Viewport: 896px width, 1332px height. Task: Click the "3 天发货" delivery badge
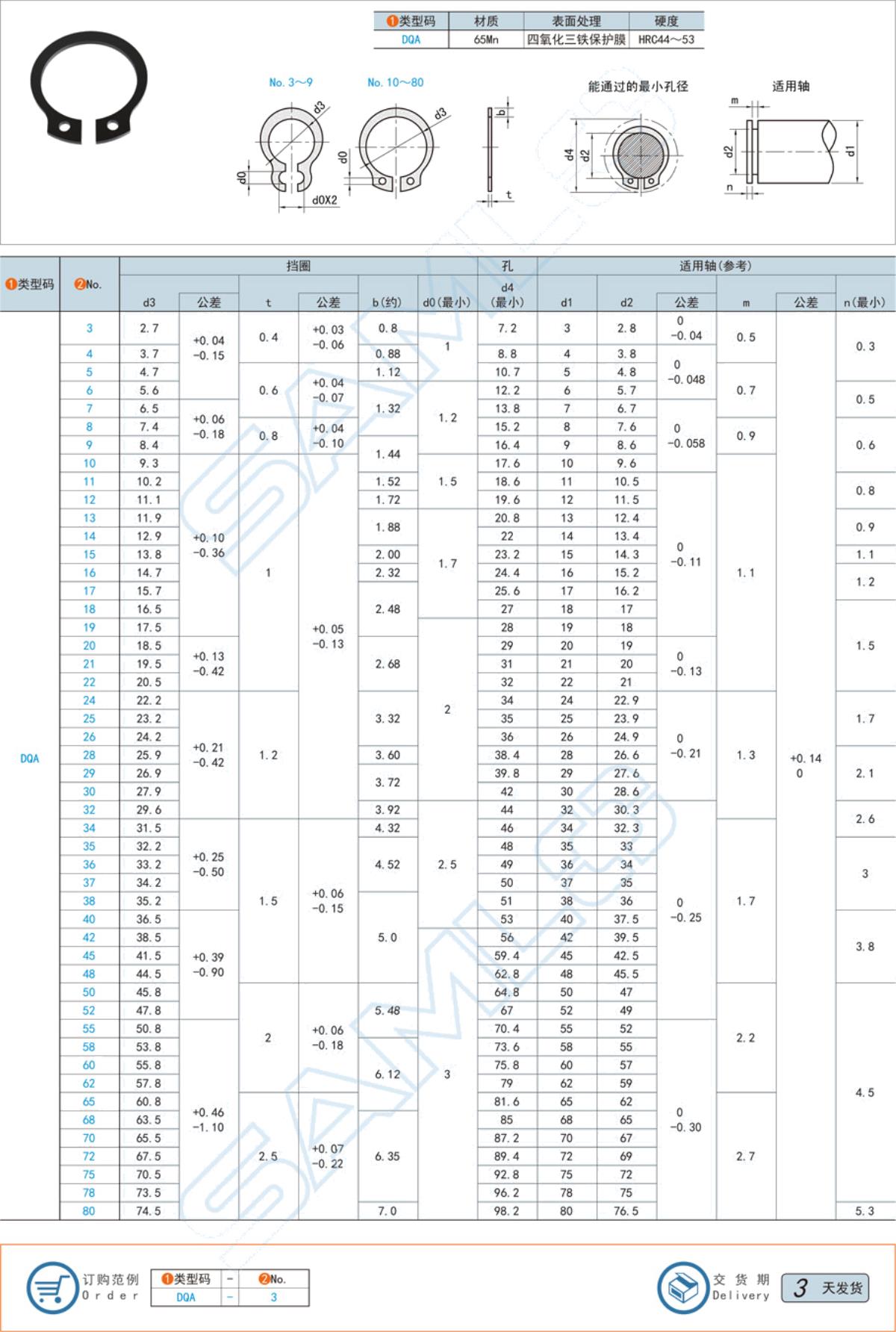coord(825,1287)
